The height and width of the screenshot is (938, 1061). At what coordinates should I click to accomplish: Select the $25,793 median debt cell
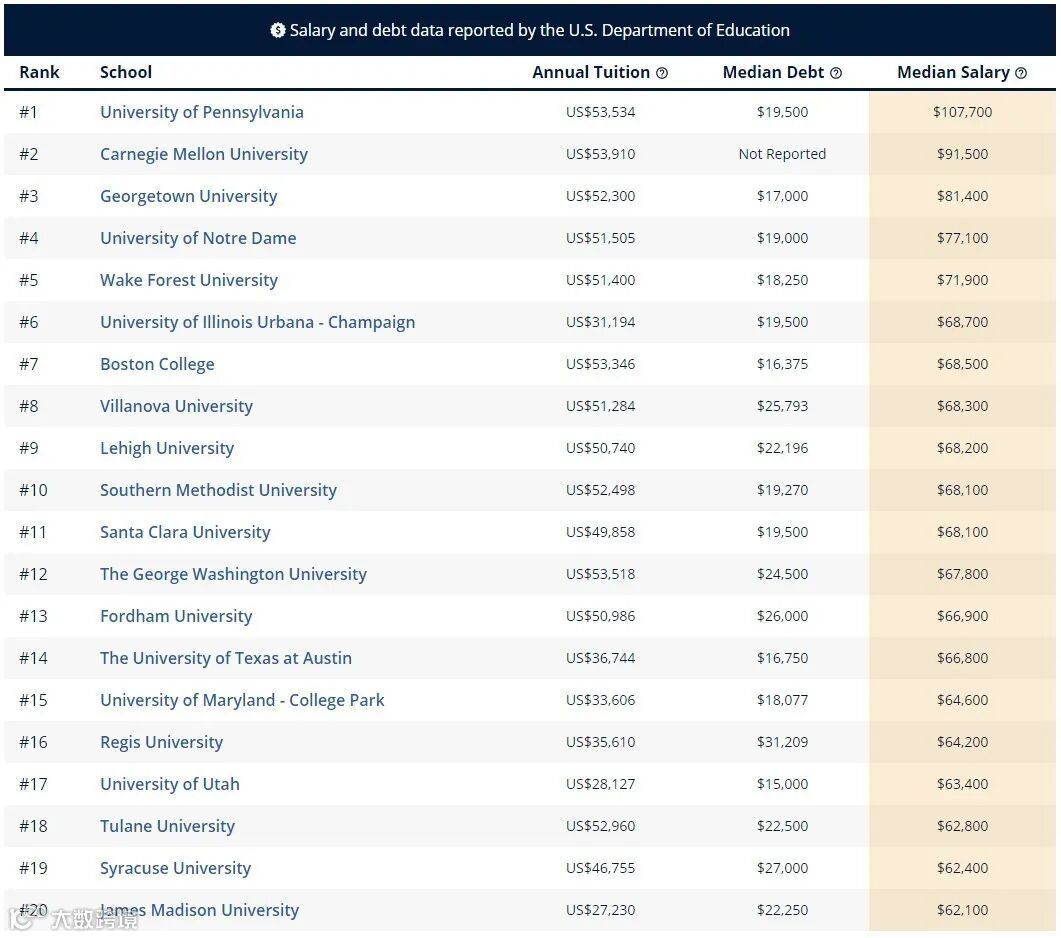click(x=782, y=406)
